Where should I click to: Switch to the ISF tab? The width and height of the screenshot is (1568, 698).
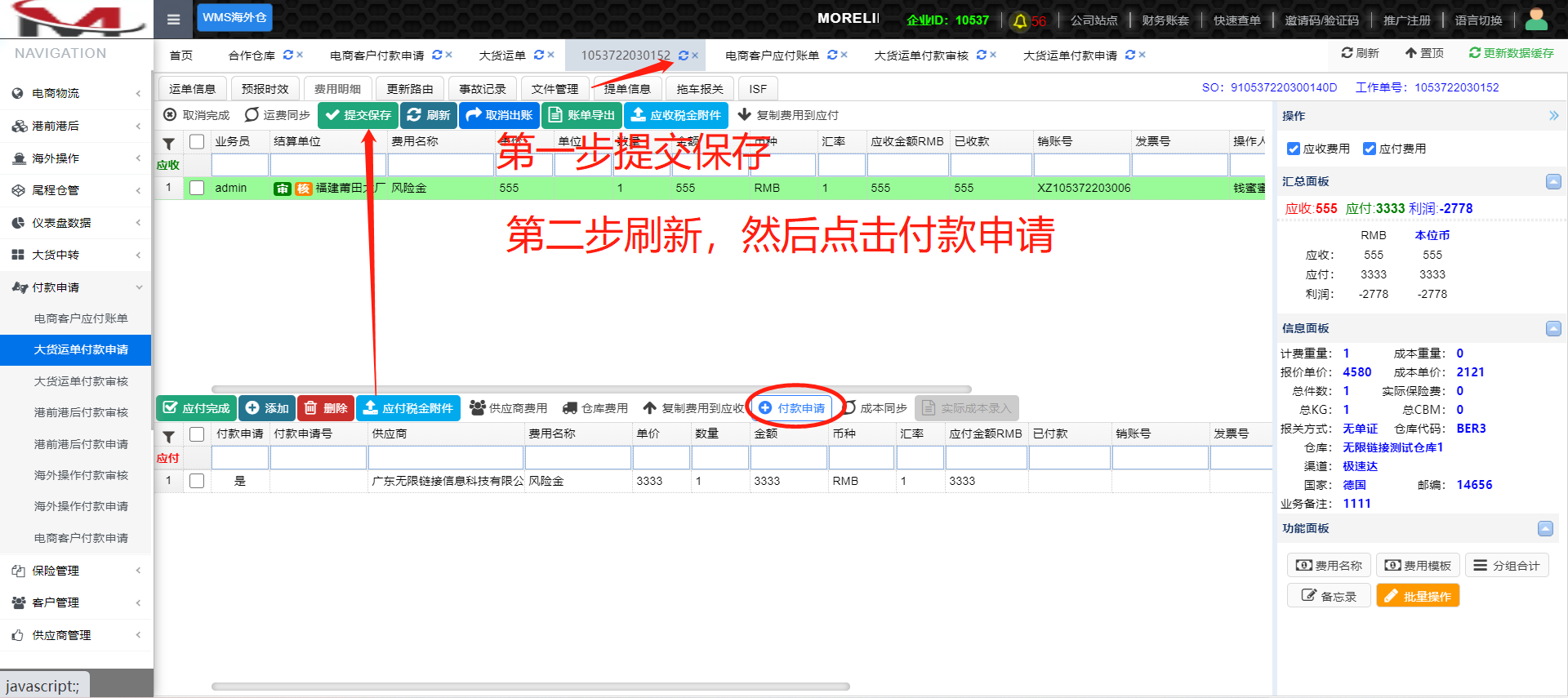[x=758, y=88]
